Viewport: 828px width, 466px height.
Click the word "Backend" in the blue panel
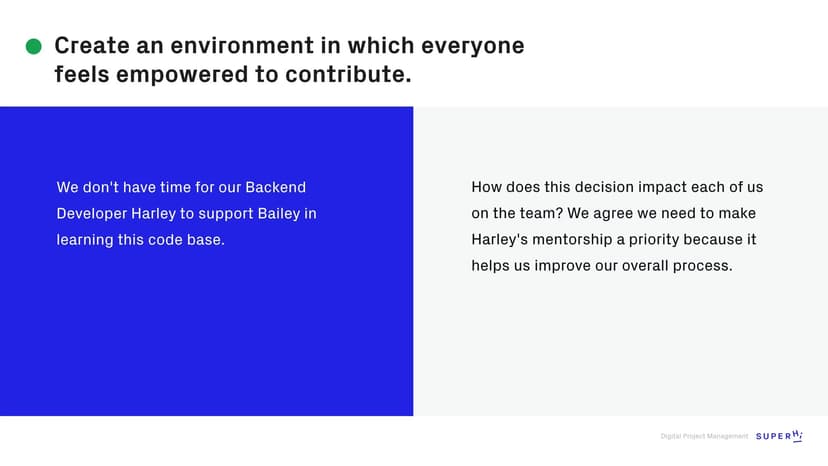275,187
